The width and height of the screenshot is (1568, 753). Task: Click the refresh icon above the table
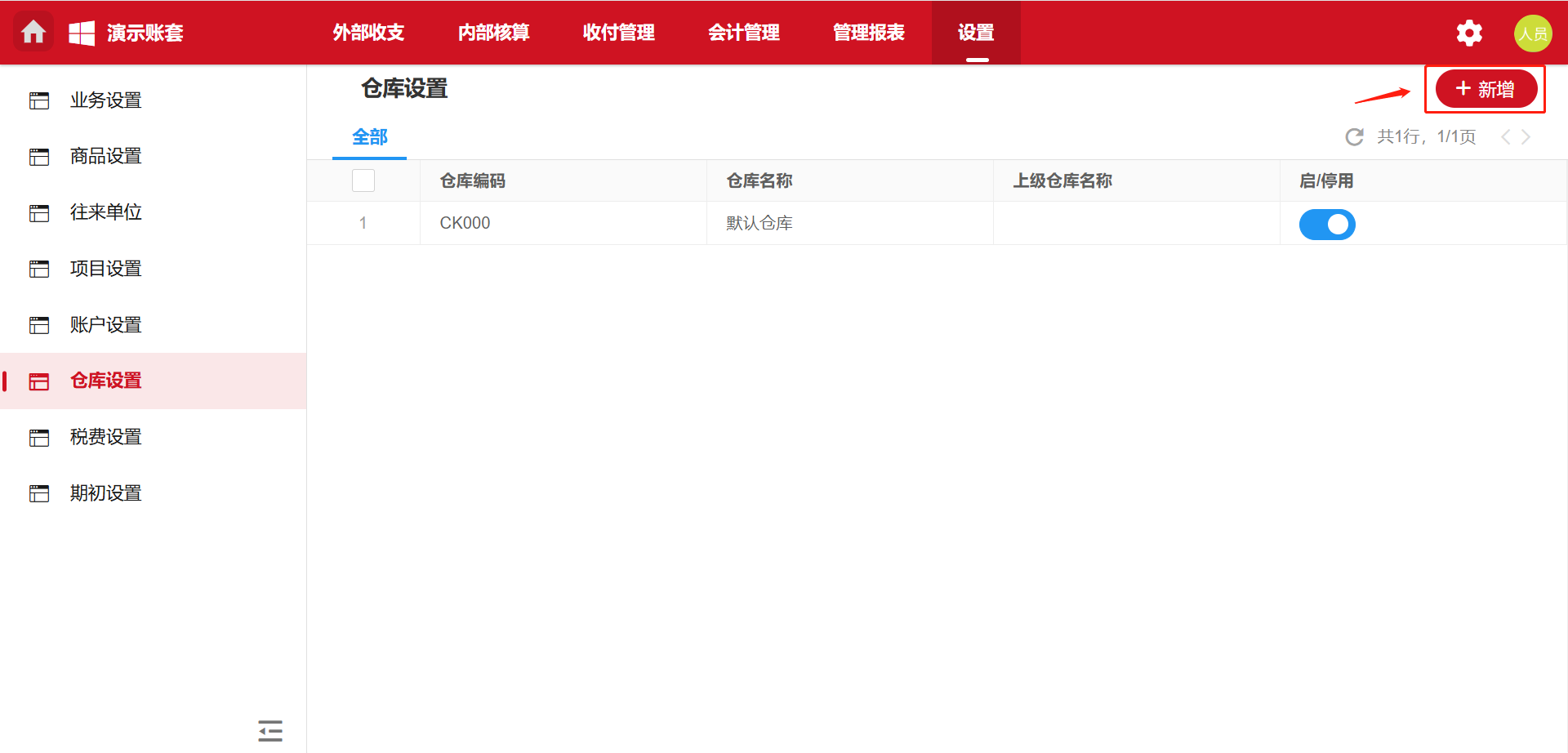pyautogui.click(x=1354, y=136)
